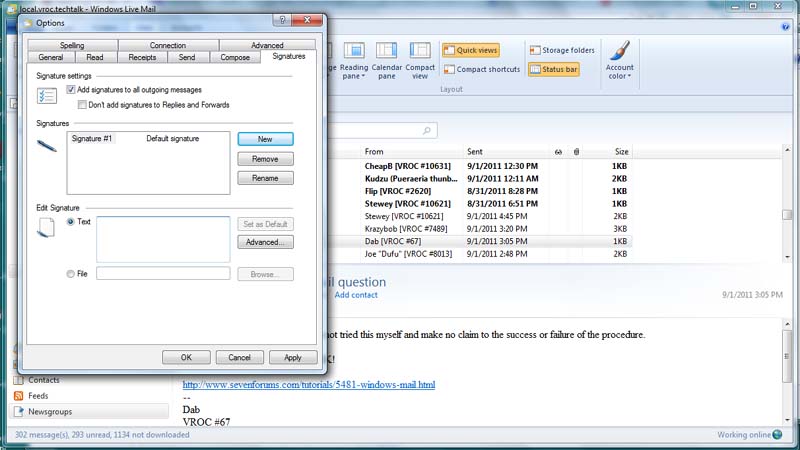This screenshot has width=800, height=450.
Task: Check Don't add signatures to Replies and Forwards
Action: point(82,105)
